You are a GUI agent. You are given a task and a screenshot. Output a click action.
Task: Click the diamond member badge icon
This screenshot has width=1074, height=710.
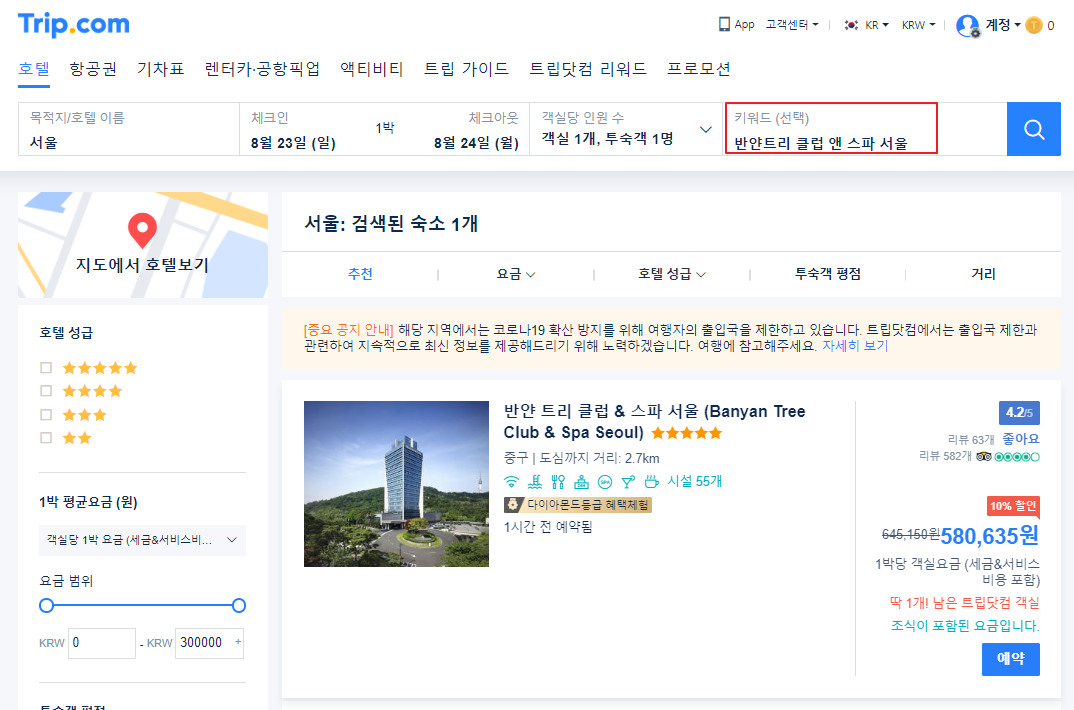pyautogui.click(x=512, y=505)
